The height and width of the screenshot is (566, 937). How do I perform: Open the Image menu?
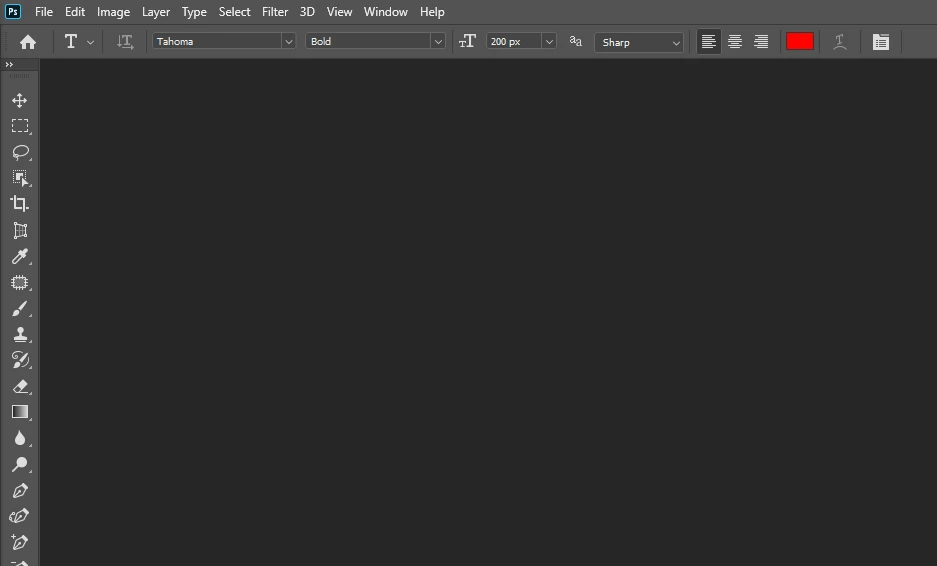coord(114,12)
